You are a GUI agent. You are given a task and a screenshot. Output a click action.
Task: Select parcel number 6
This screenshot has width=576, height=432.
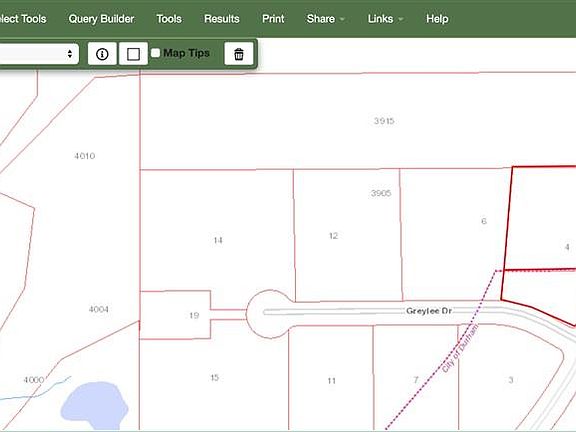(484, 221)
